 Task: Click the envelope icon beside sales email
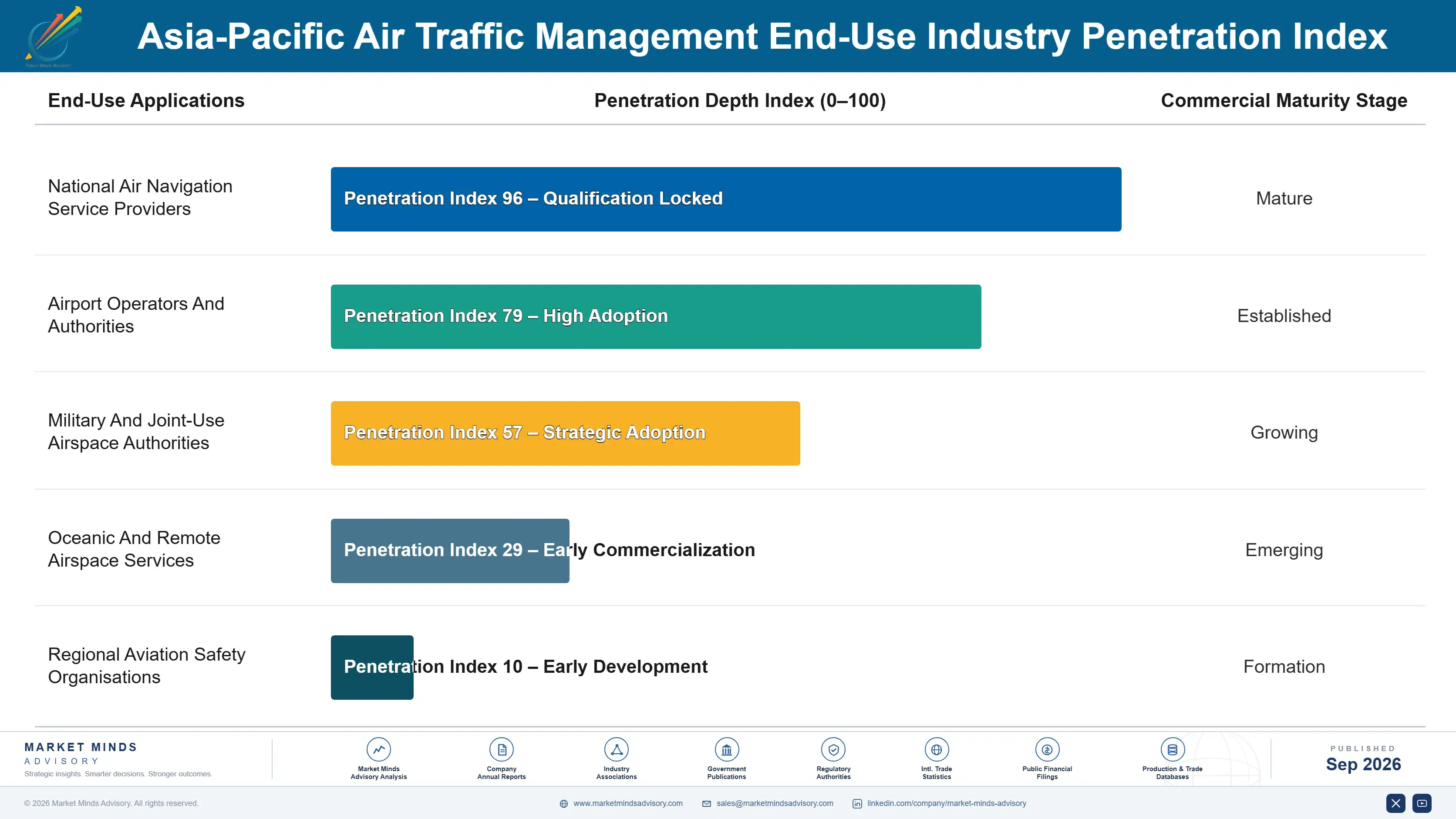(707, 804)
